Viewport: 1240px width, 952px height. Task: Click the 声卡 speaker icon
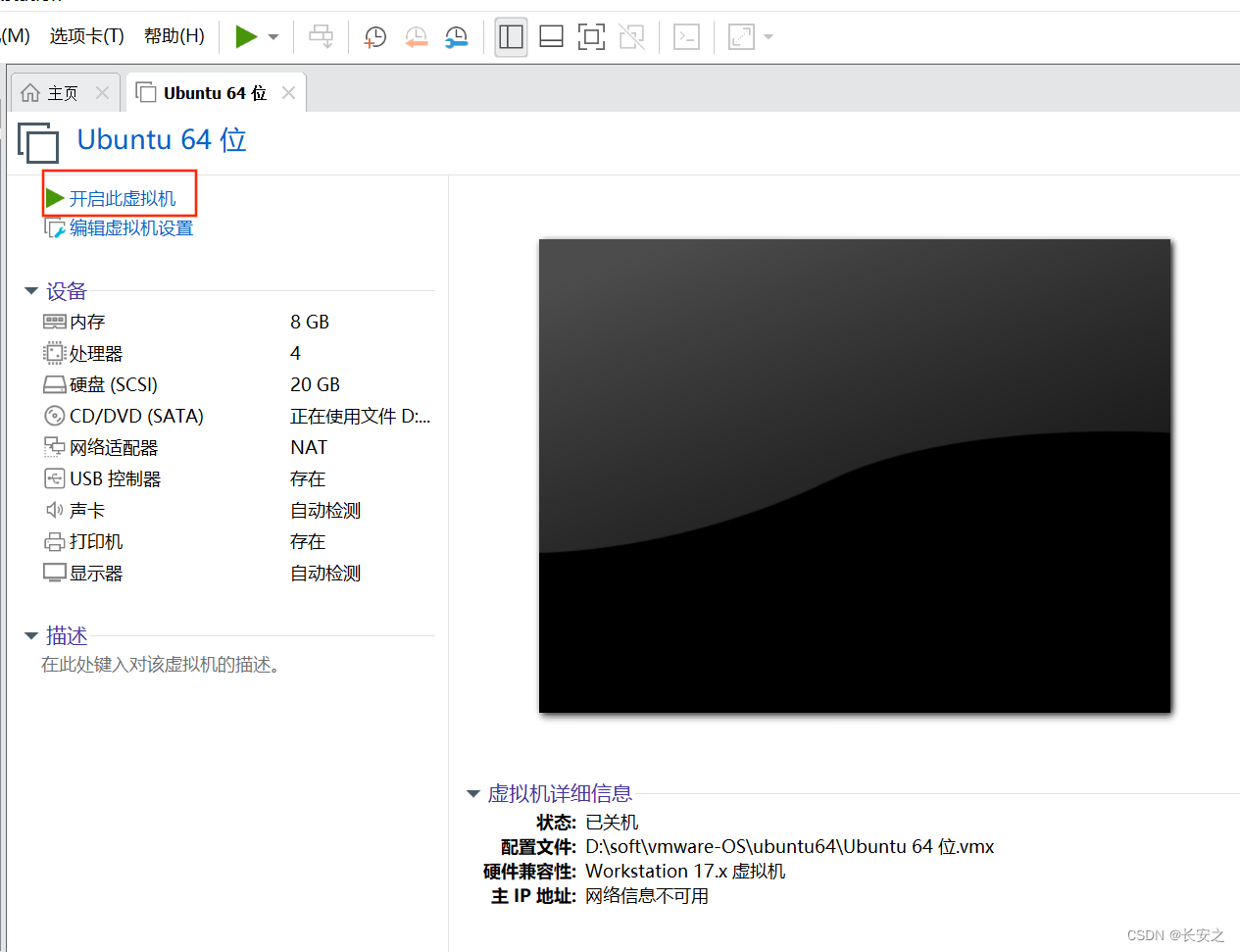click(55, 510)
